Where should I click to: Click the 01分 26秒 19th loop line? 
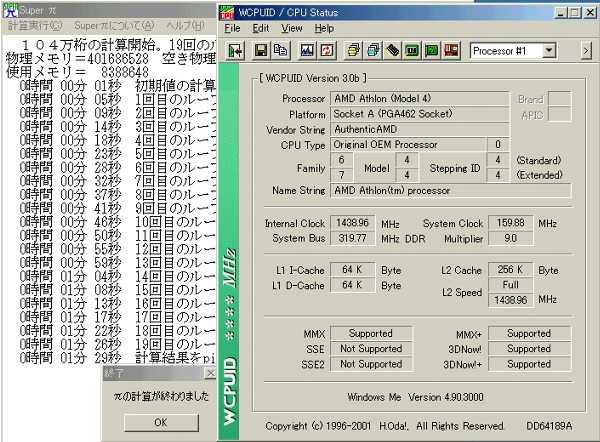(117, 344)
